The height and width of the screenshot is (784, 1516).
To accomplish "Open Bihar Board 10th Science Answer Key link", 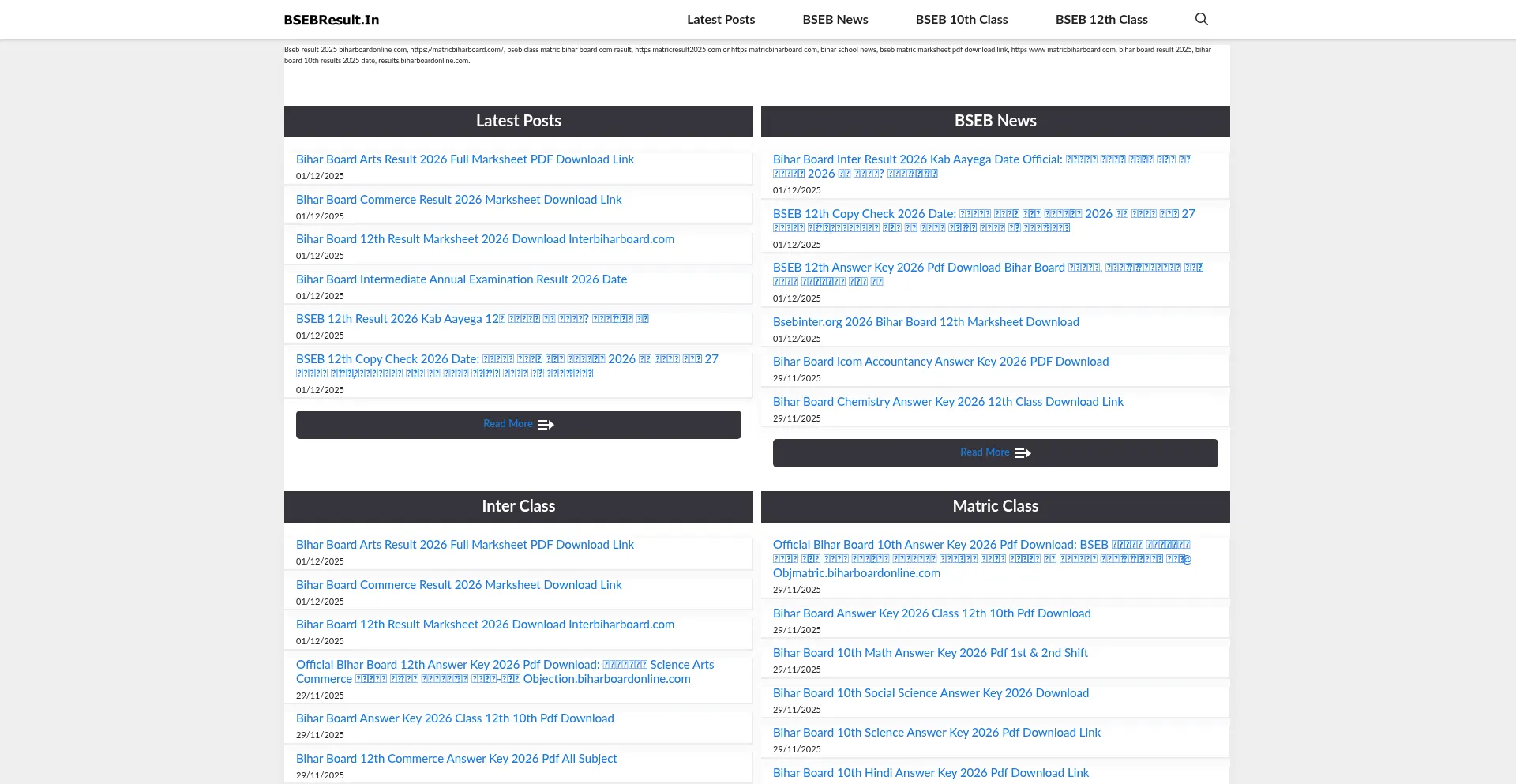I will [x=936, y=733].
